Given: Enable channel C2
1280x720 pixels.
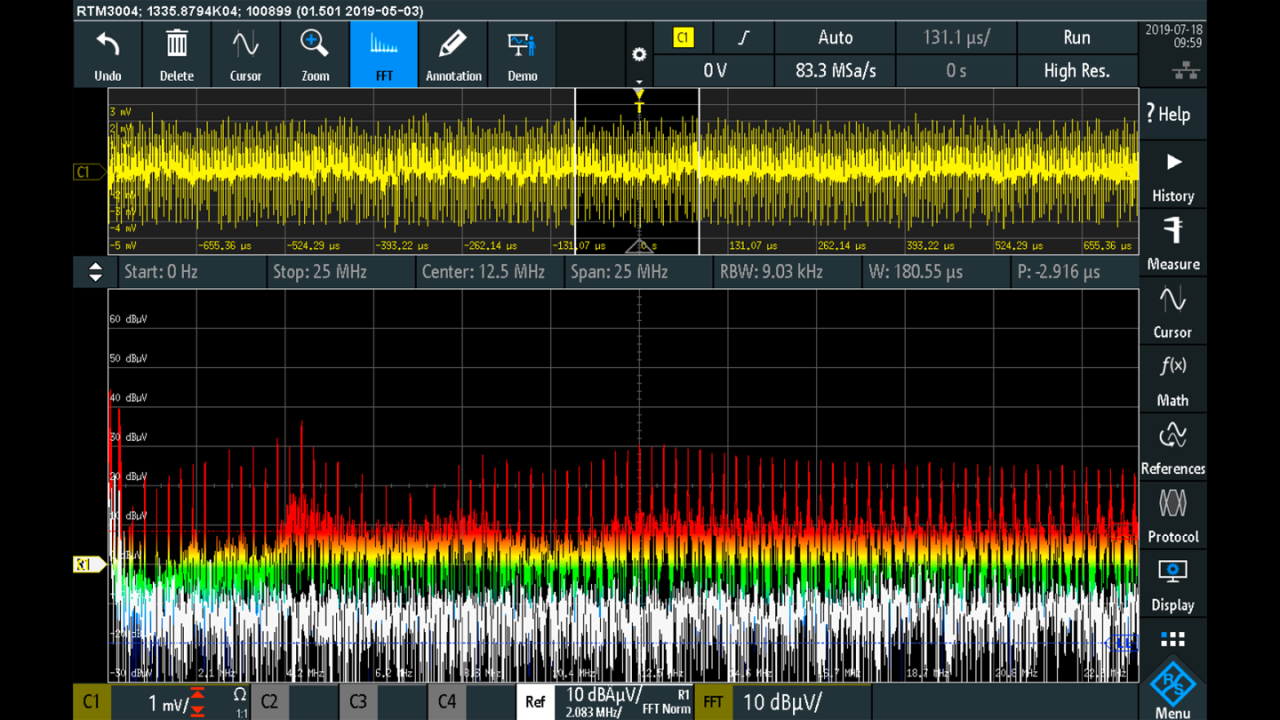Looking at the screenshot, I should (x=269, y=702).
